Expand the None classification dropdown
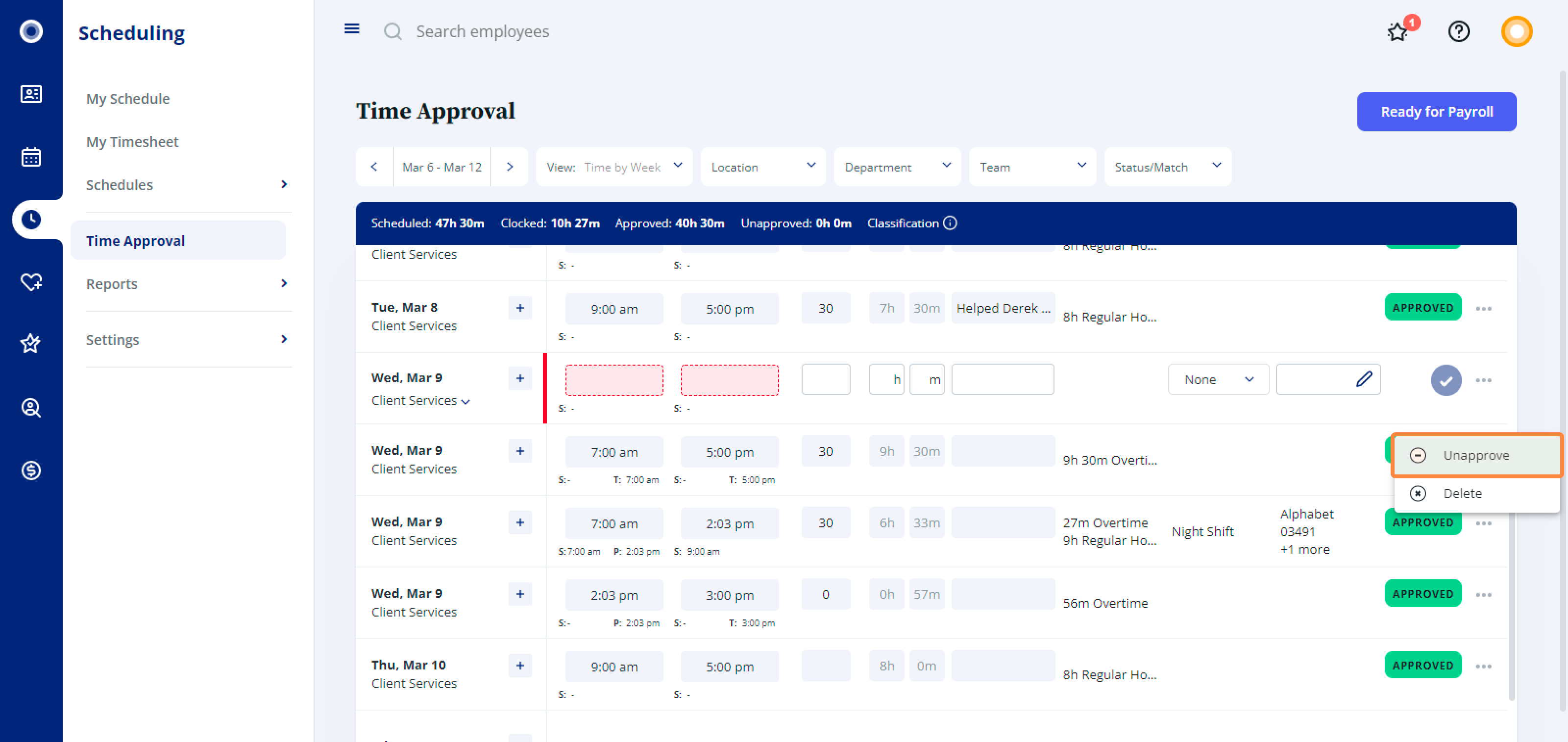The height and width of the screenshot is (742, 1568). point(1218,380)
